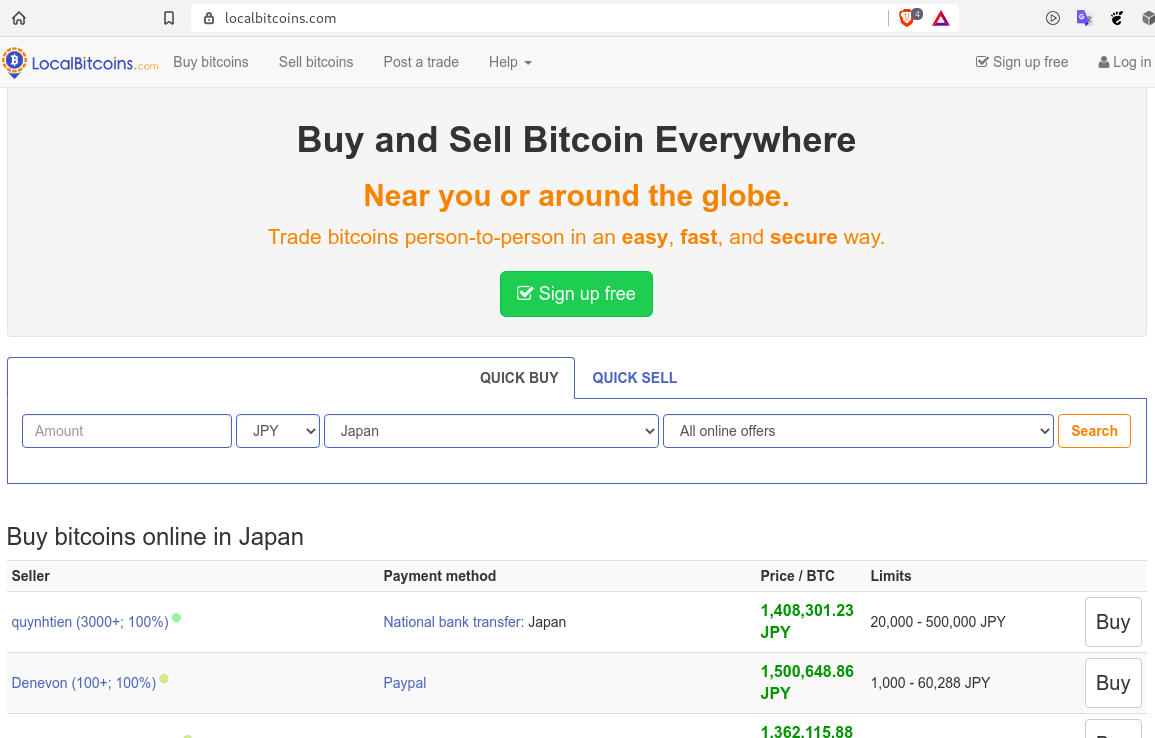Open the JPY currency dropdown
Viewport: 1155px width, 738px height.
278,431
